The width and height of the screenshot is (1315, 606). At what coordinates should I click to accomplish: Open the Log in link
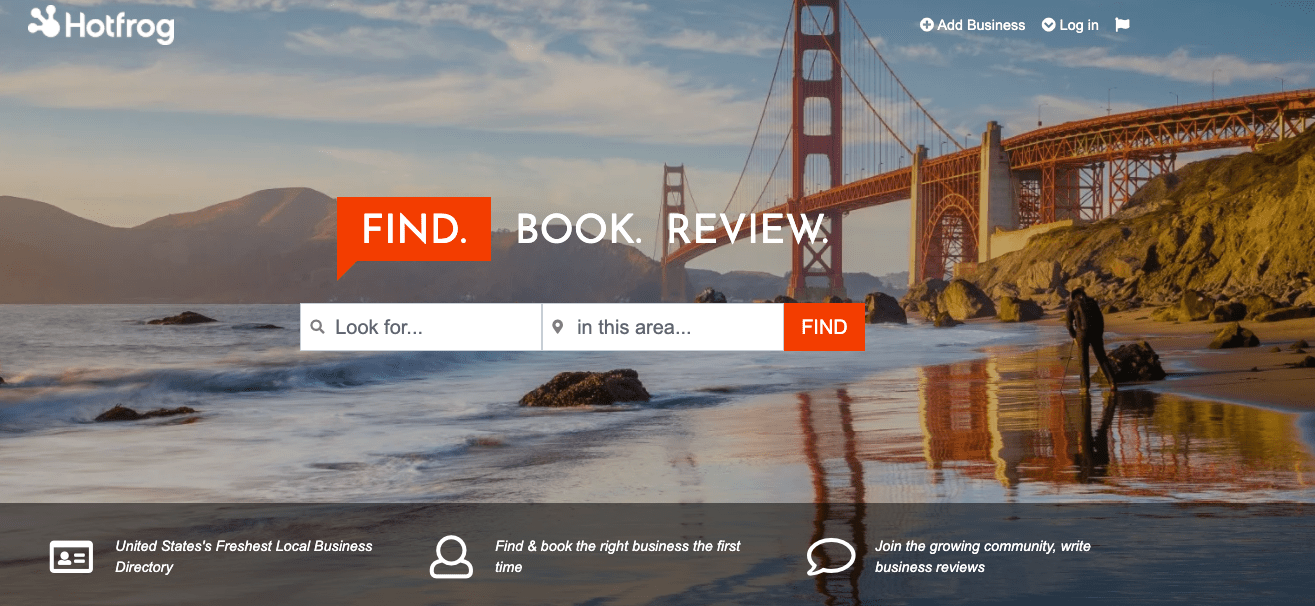tap(1079, 25)
